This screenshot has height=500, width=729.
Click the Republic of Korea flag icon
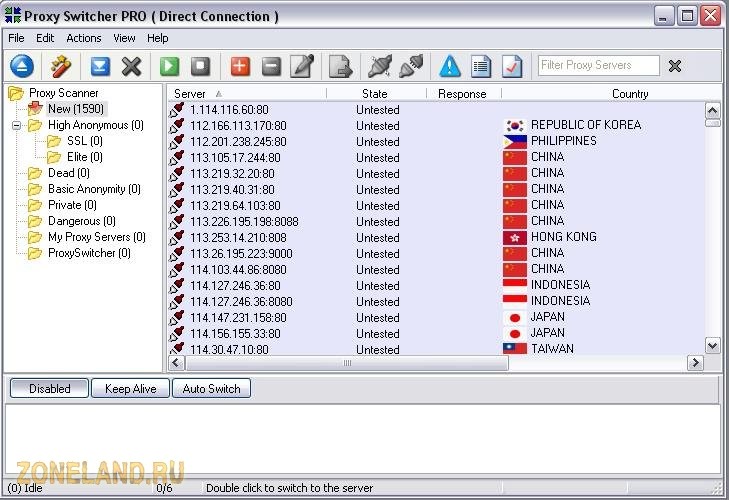tap(515, 125)
